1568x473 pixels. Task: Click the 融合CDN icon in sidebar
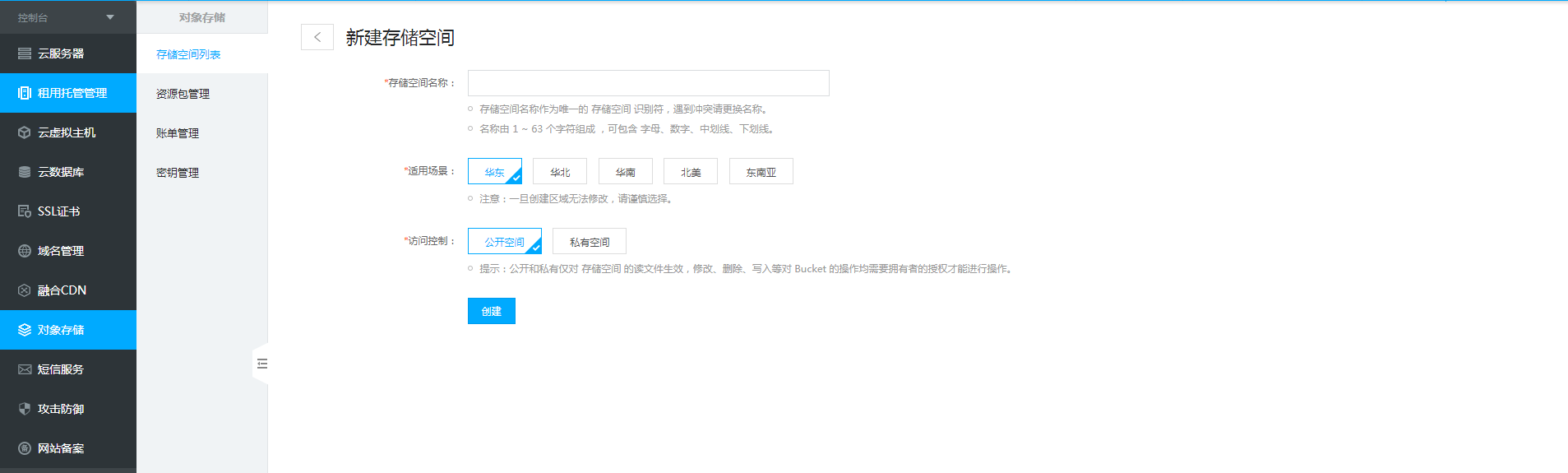[25, 290]
